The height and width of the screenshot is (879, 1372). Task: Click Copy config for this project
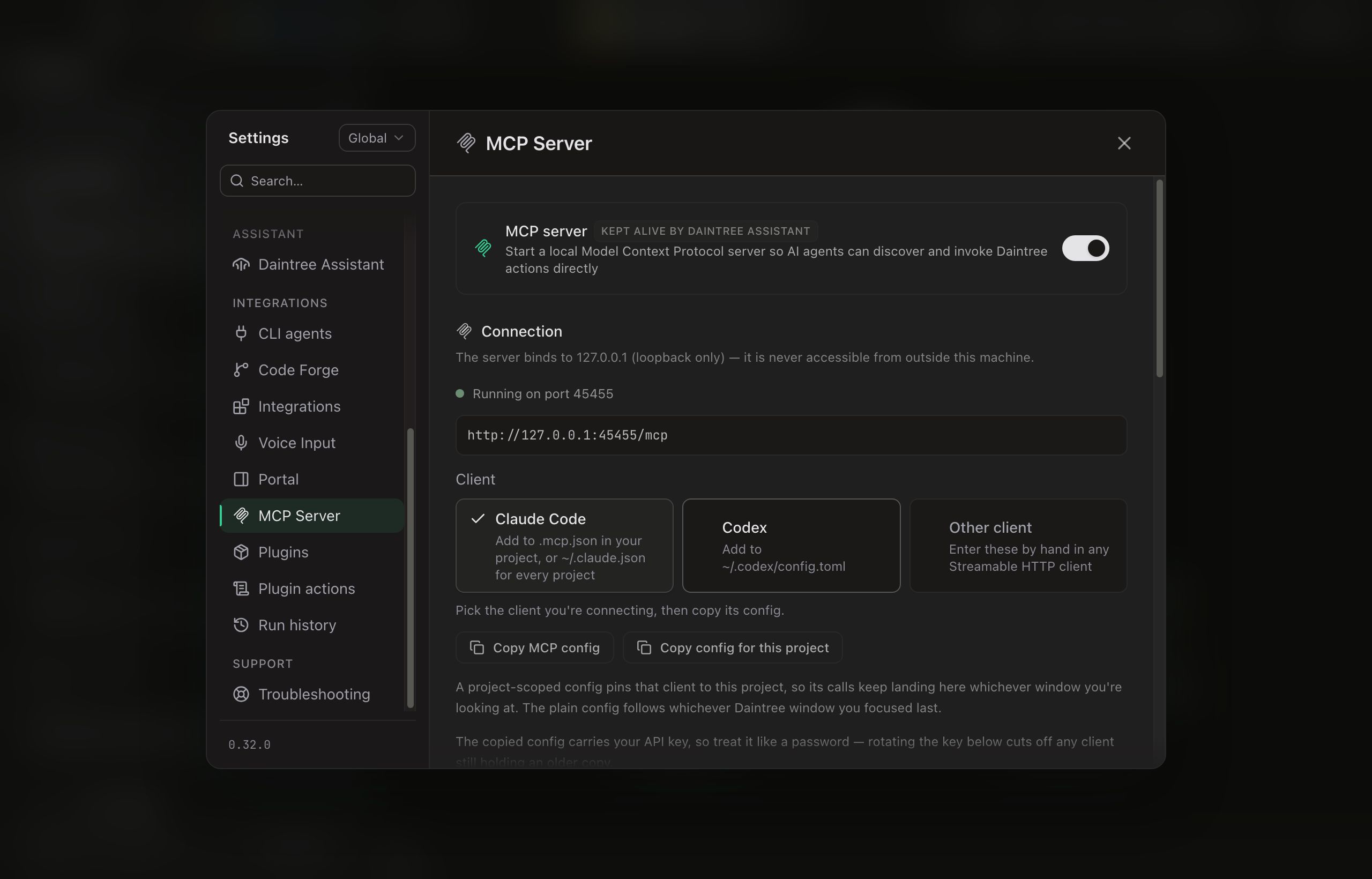(x=732, y=647)
